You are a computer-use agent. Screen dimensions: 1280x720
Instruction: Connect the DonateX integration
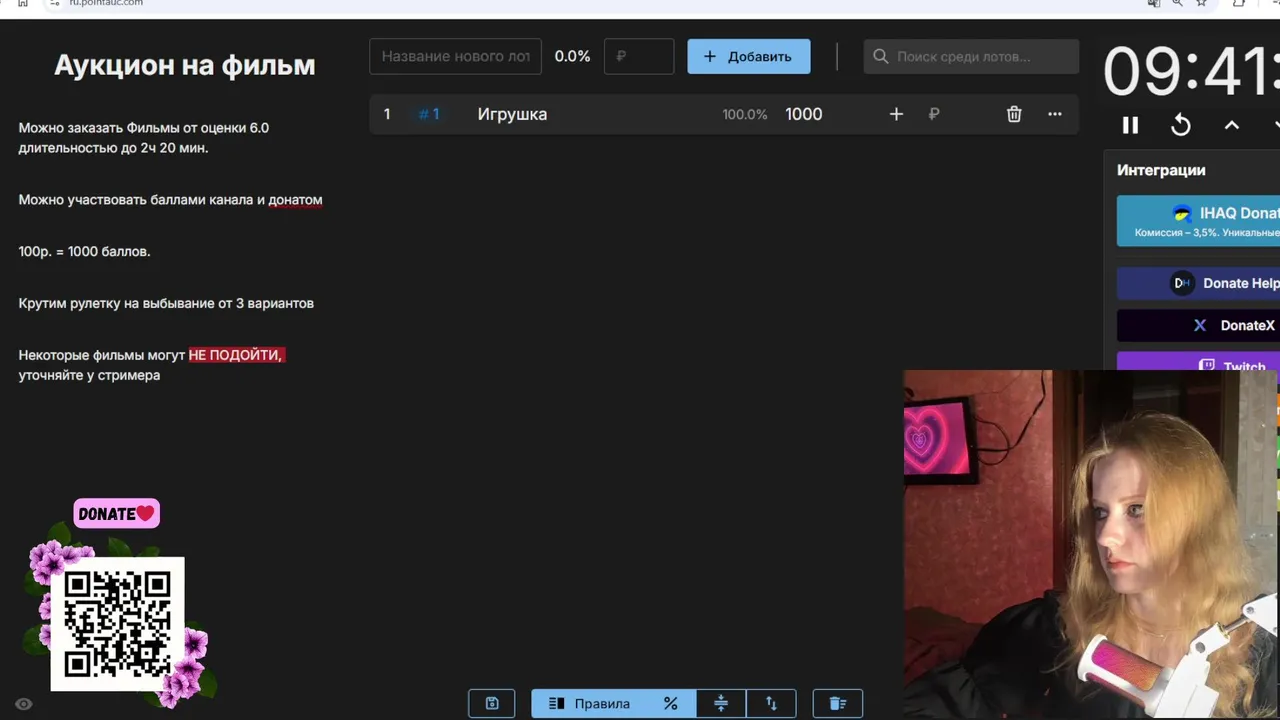click(x=1198, y=325)
